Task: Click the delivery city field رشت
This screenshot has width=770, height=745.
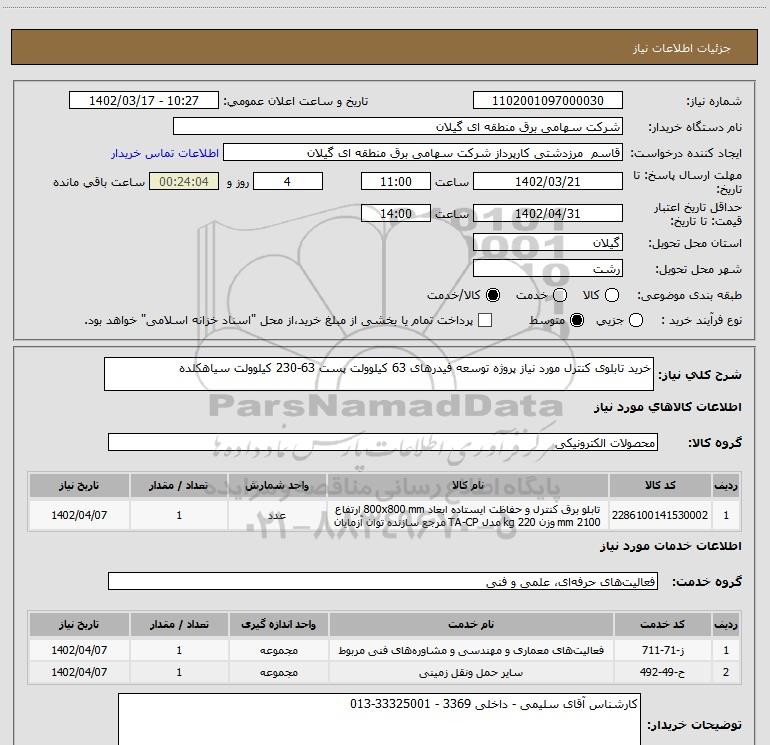Action: [548, 268]
